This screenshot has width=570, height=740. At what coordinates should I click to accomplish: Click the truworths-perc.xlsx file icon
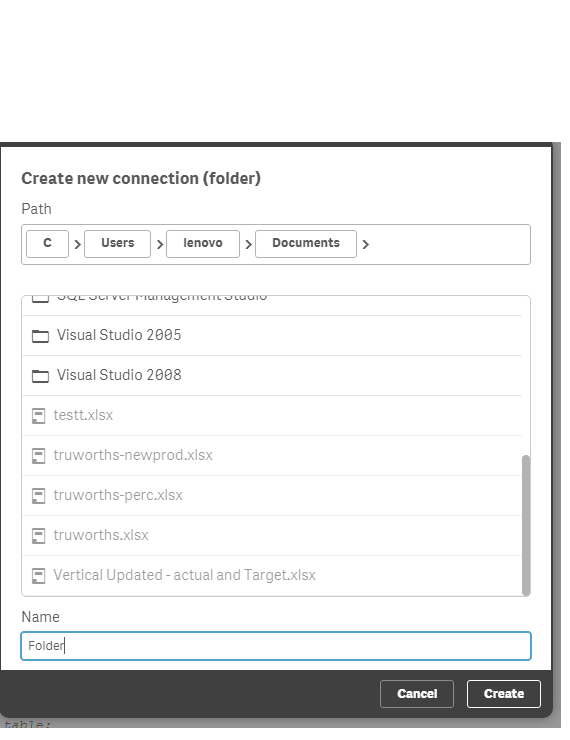click(x=38, y=496)
